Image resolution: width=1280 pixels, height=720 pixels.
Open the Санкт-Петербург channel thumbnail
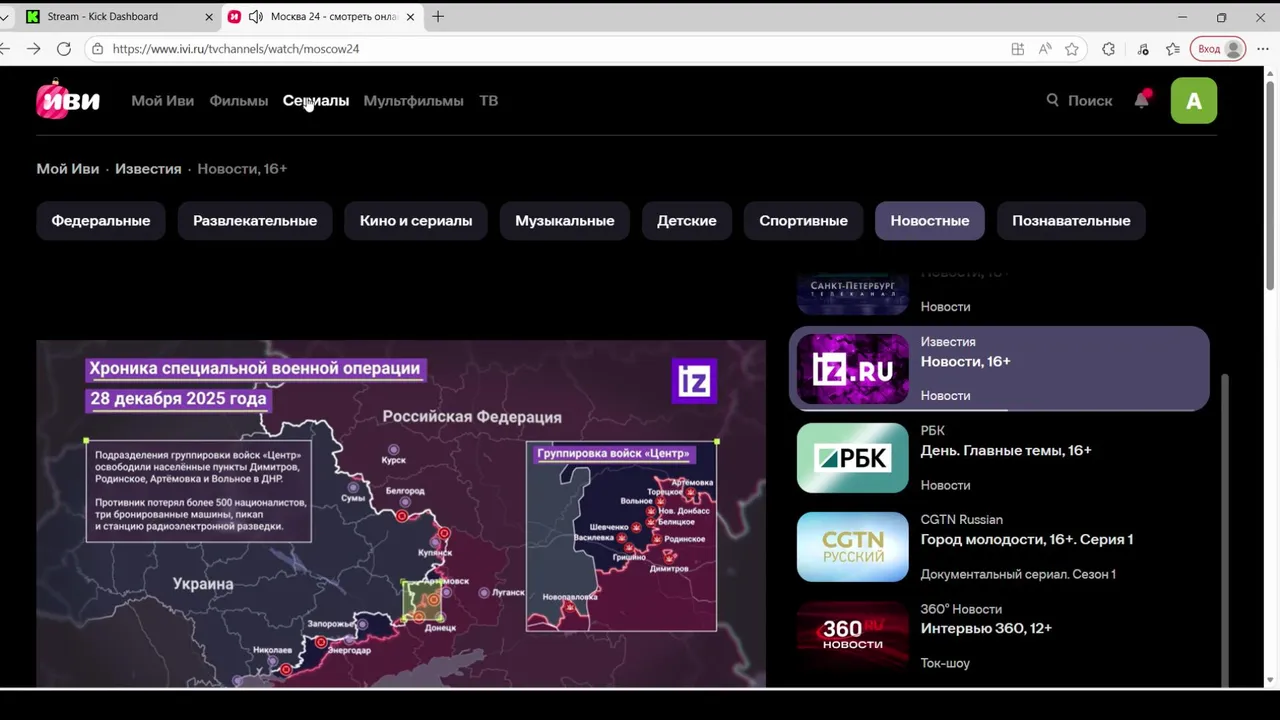coord(853,293)
